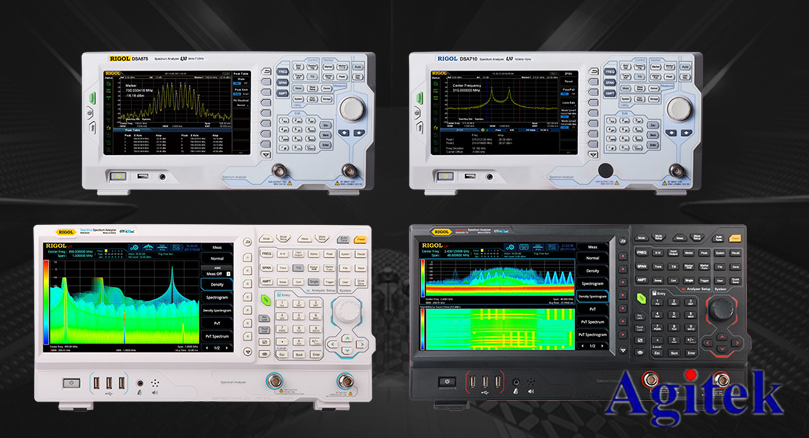Click density color scale bar on white RSA screen
809x438 pixels.
pos(46,302)
